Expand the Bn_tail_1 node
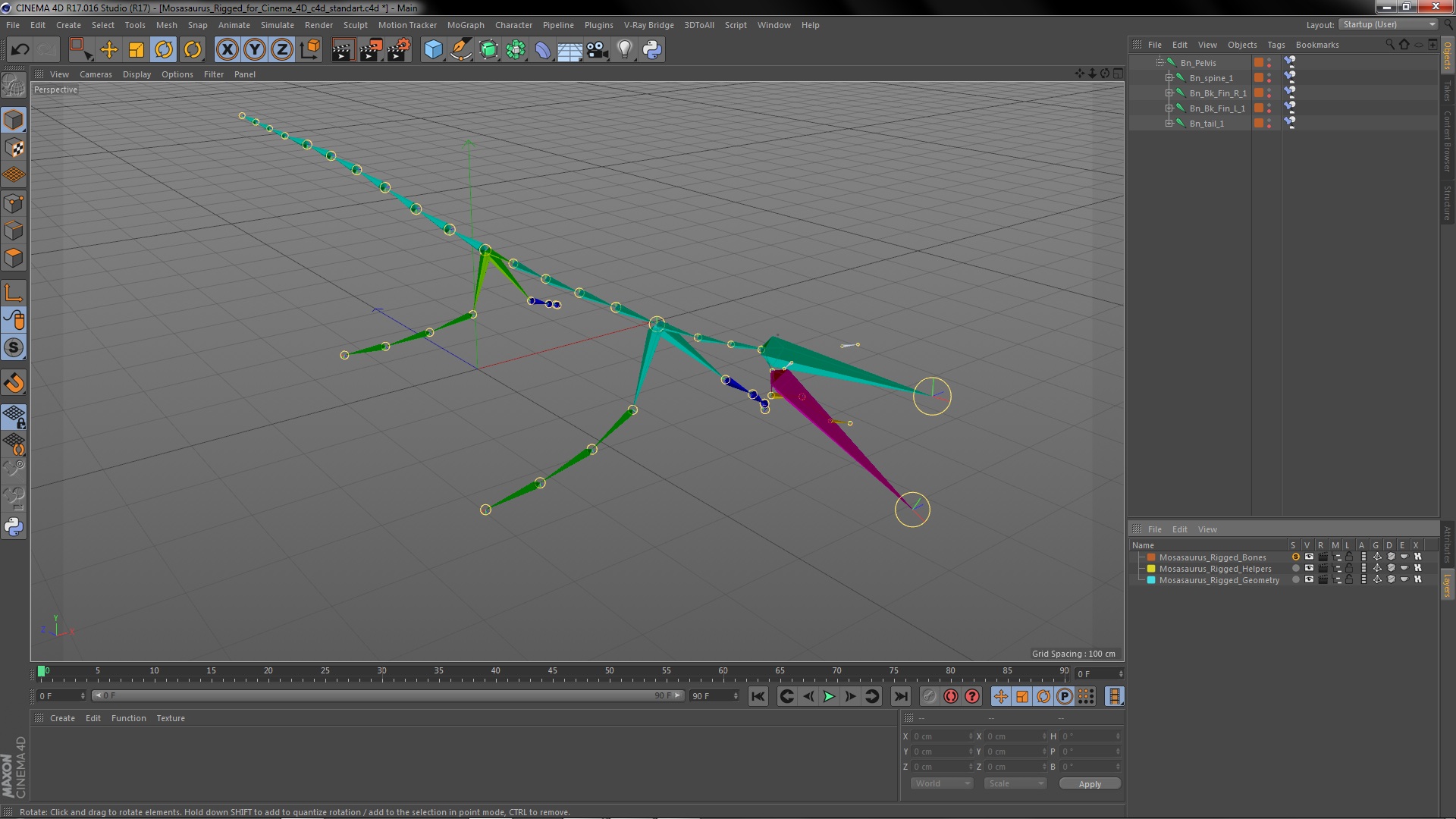 click(x=1169, y=123)
